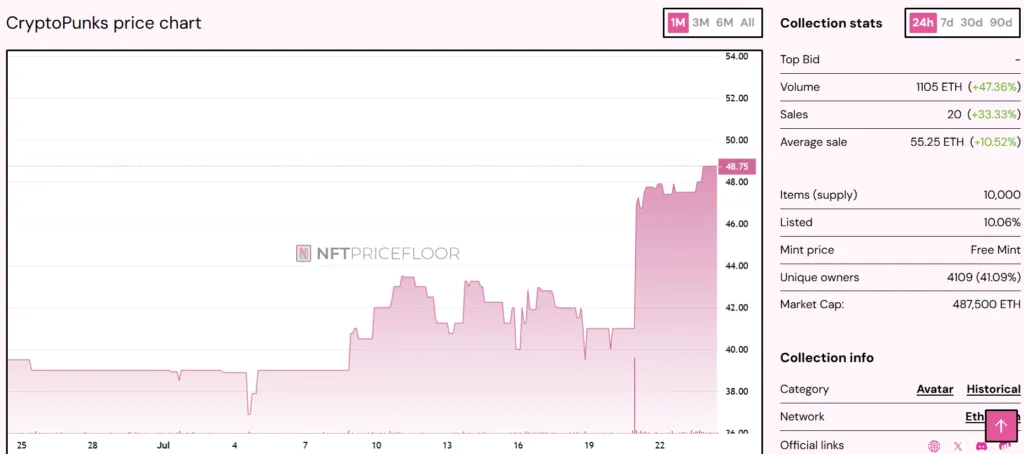Select 7d collection stats period
Screen dimensions: 1024x454
pos(946,23)
